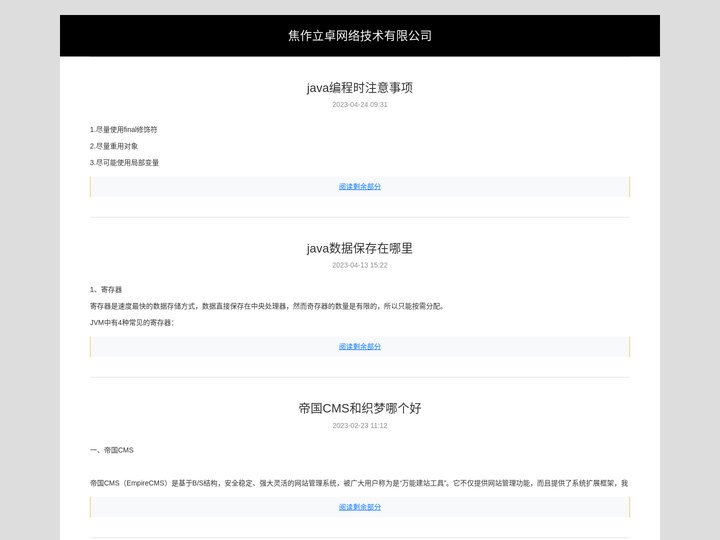Open the article 帝国CMS和织梦哪个好
The height and width of the screenshot is (540, 720).
360,408
